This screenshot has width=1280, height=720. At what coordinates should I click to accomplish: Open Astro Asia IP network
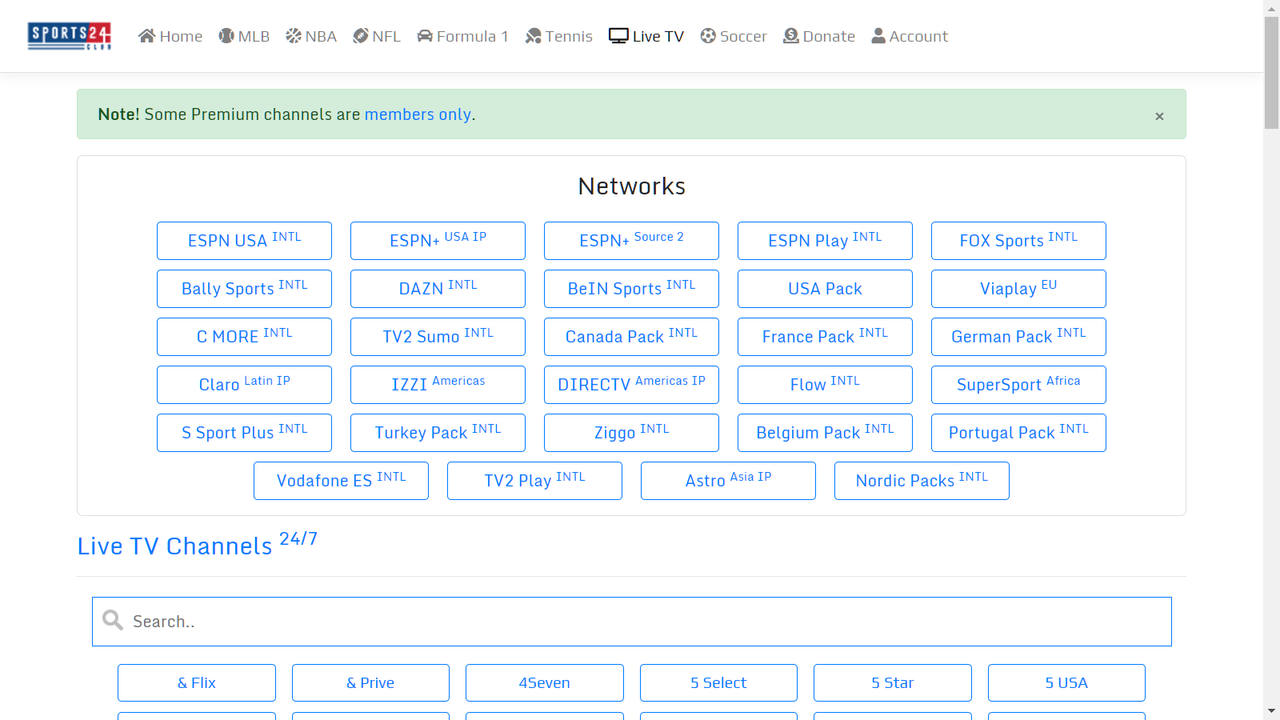pos(728,481)
